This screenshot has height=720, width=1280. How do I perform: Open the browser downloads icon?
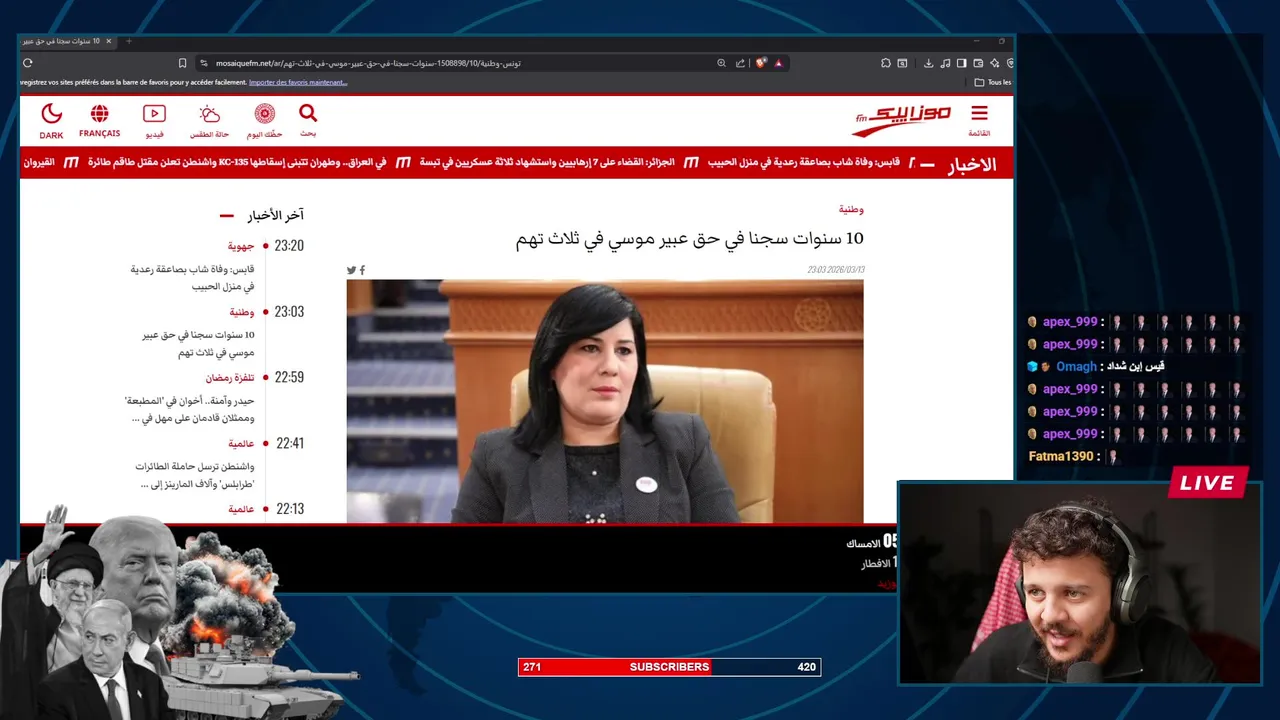click(928, 63)
